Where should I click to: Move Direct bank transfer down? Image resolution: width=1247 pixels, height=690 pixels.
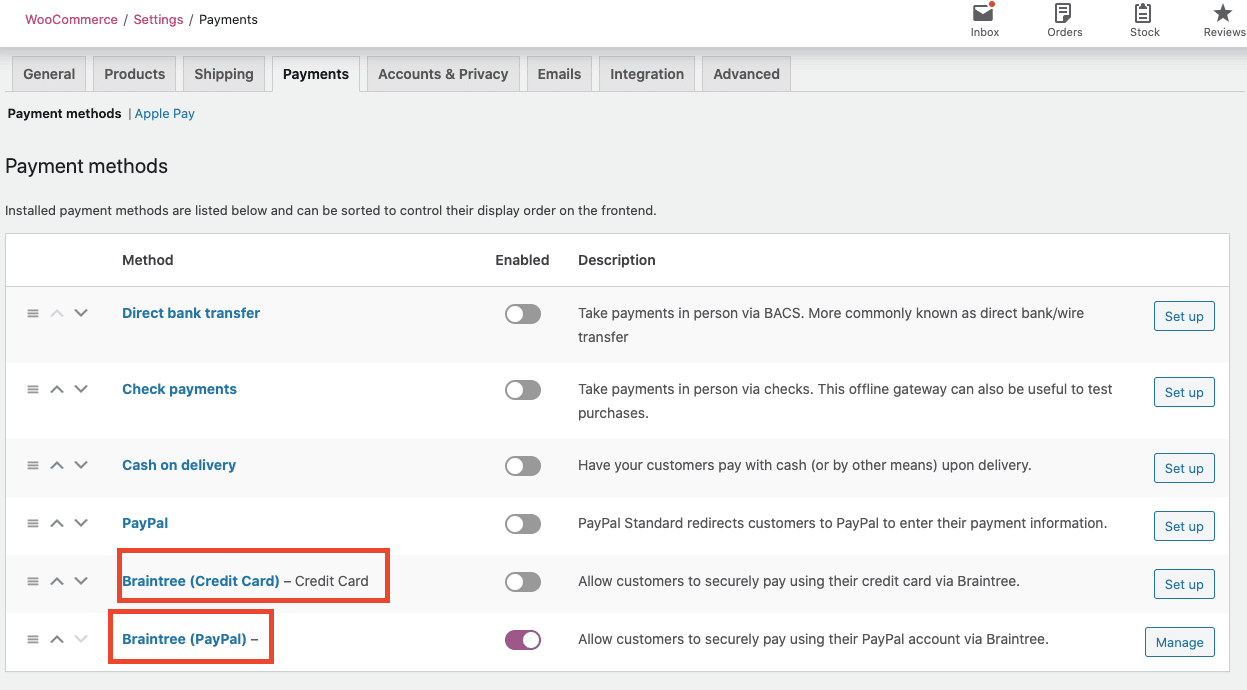[81, 313]
